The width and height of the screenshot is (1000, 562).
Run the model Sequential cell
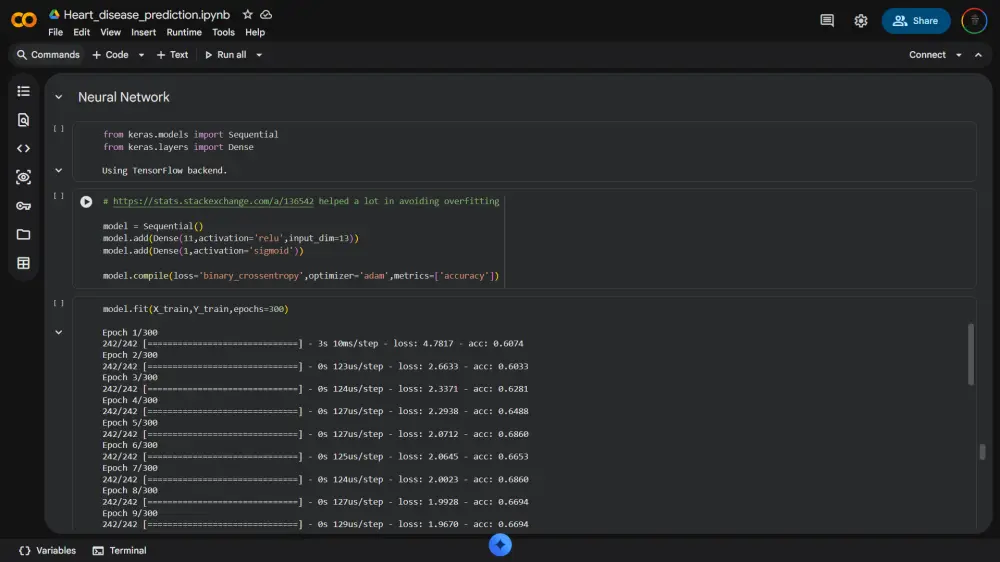(86, 202)
